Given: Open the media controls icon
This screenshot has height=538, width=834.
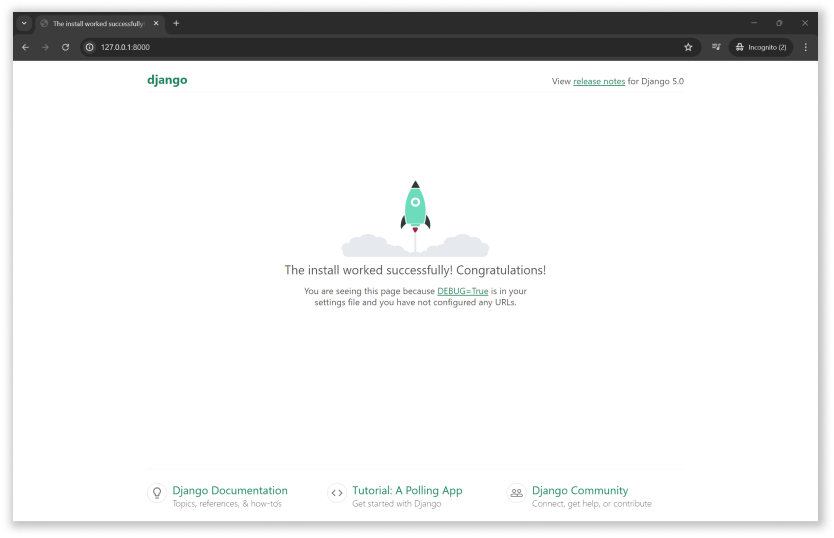Looking at the screenshot, I should coord(716,47).
